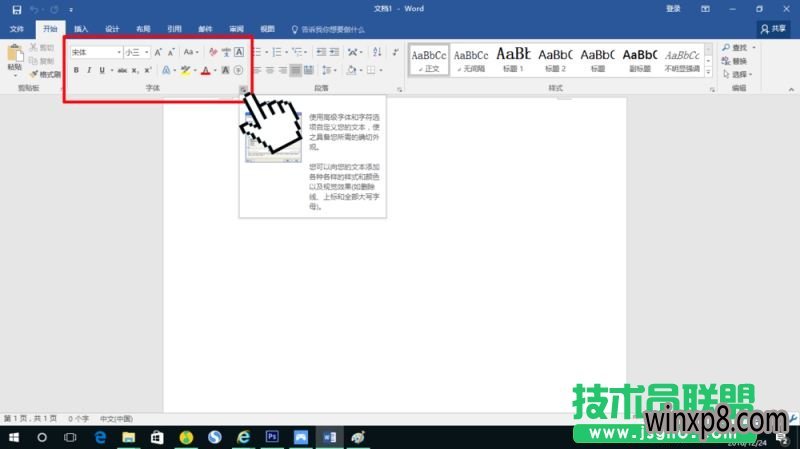800x449 pixels.
Task: Switch to the 引用 (References) tab
Action: tap(174, 29)
